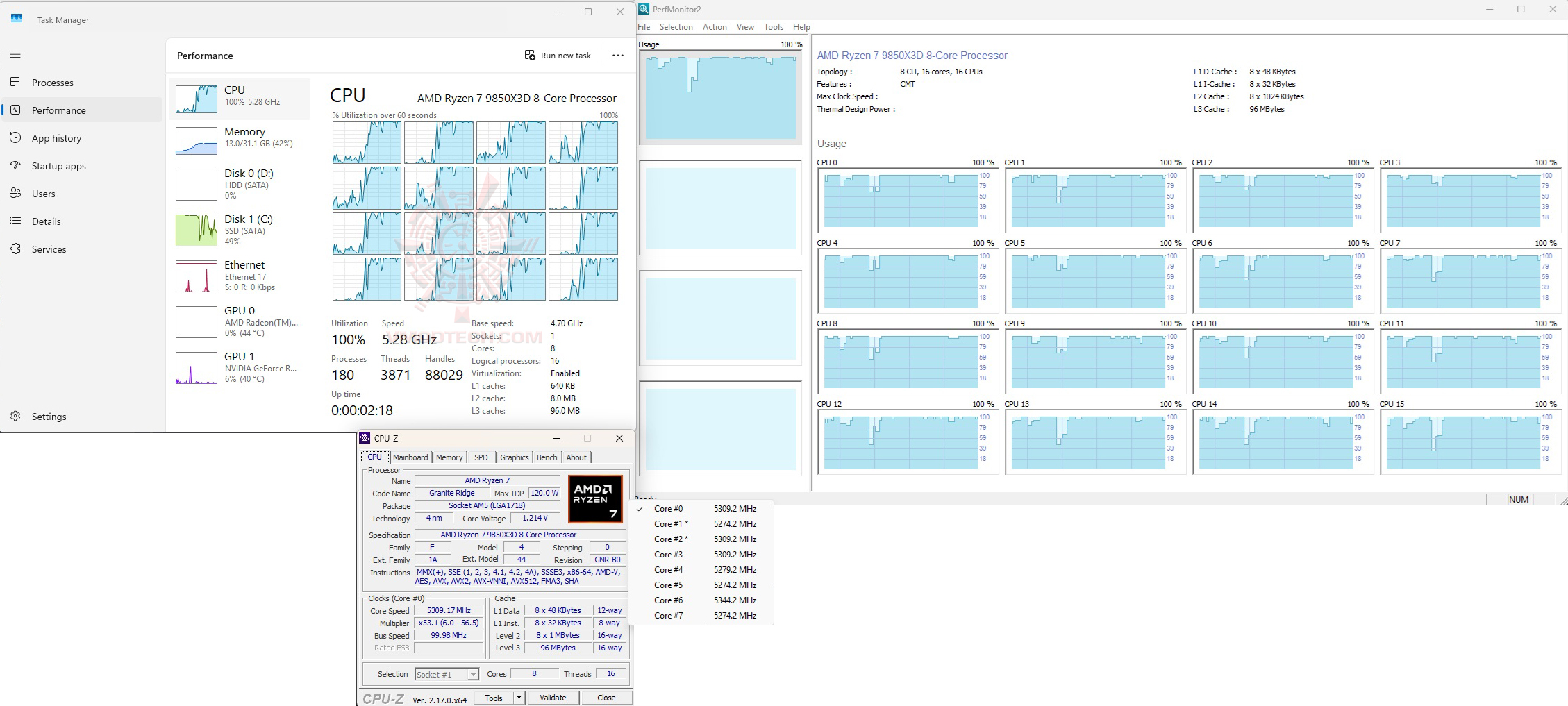
Task: Switch to the Bench tab in CPU-Z
Action: pos(547,457)
